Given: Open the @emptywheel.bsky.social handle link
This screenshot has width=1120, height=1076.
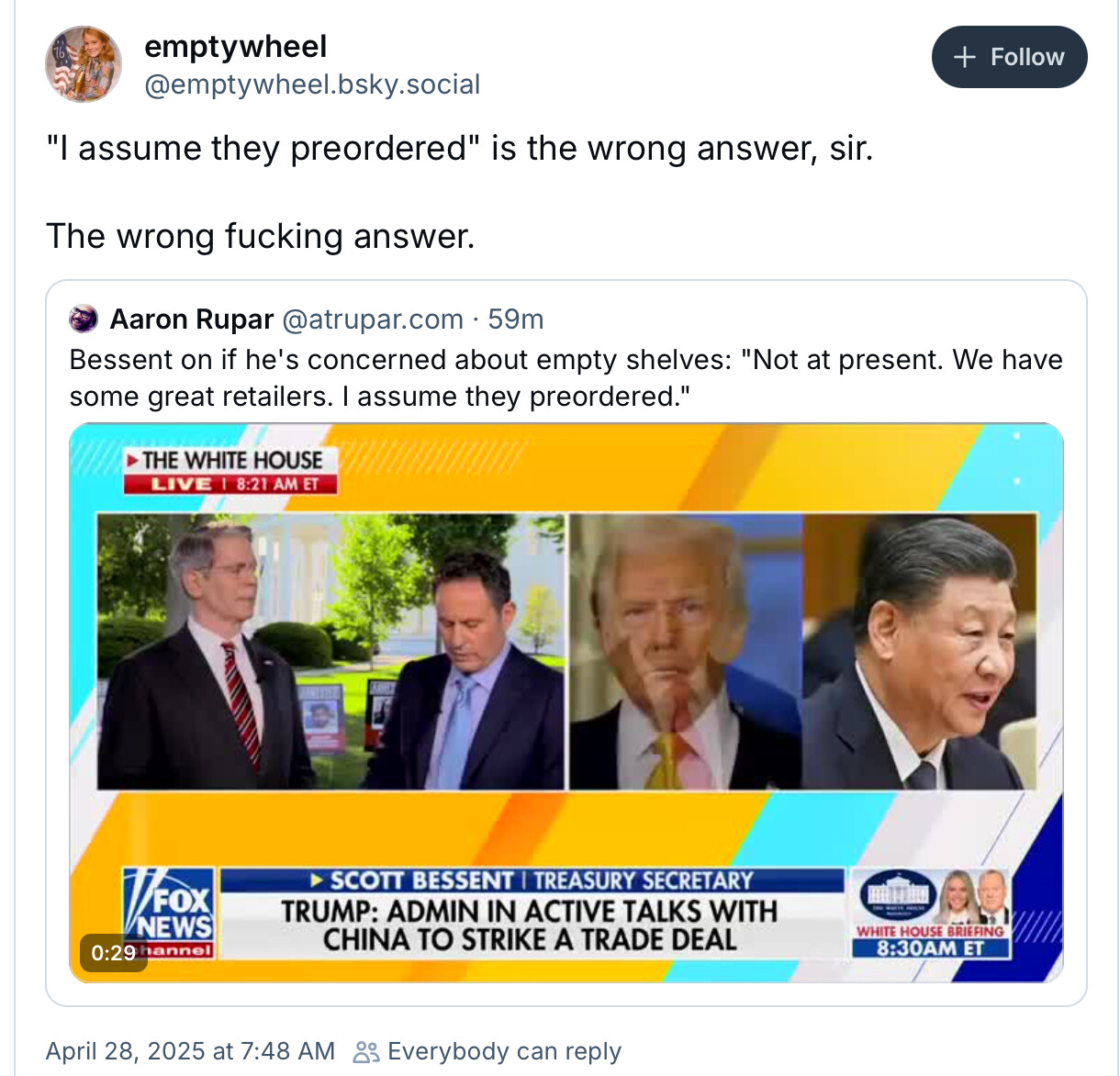Looking at the screenshot, I should (x=312, y=84).
